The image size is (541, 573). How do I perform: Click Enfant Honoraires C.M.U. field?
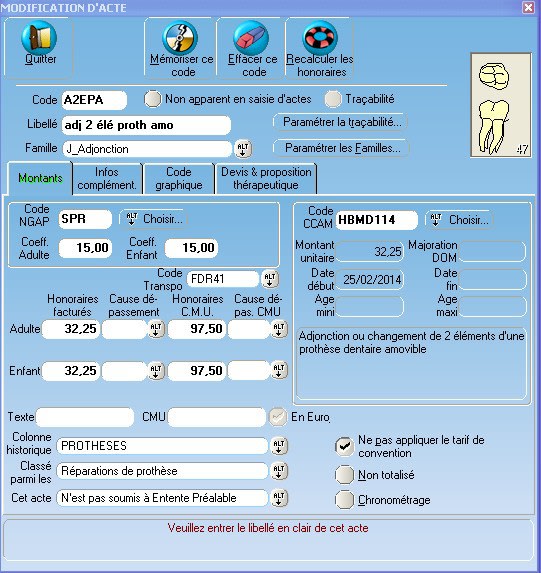(x=197, y=371)
